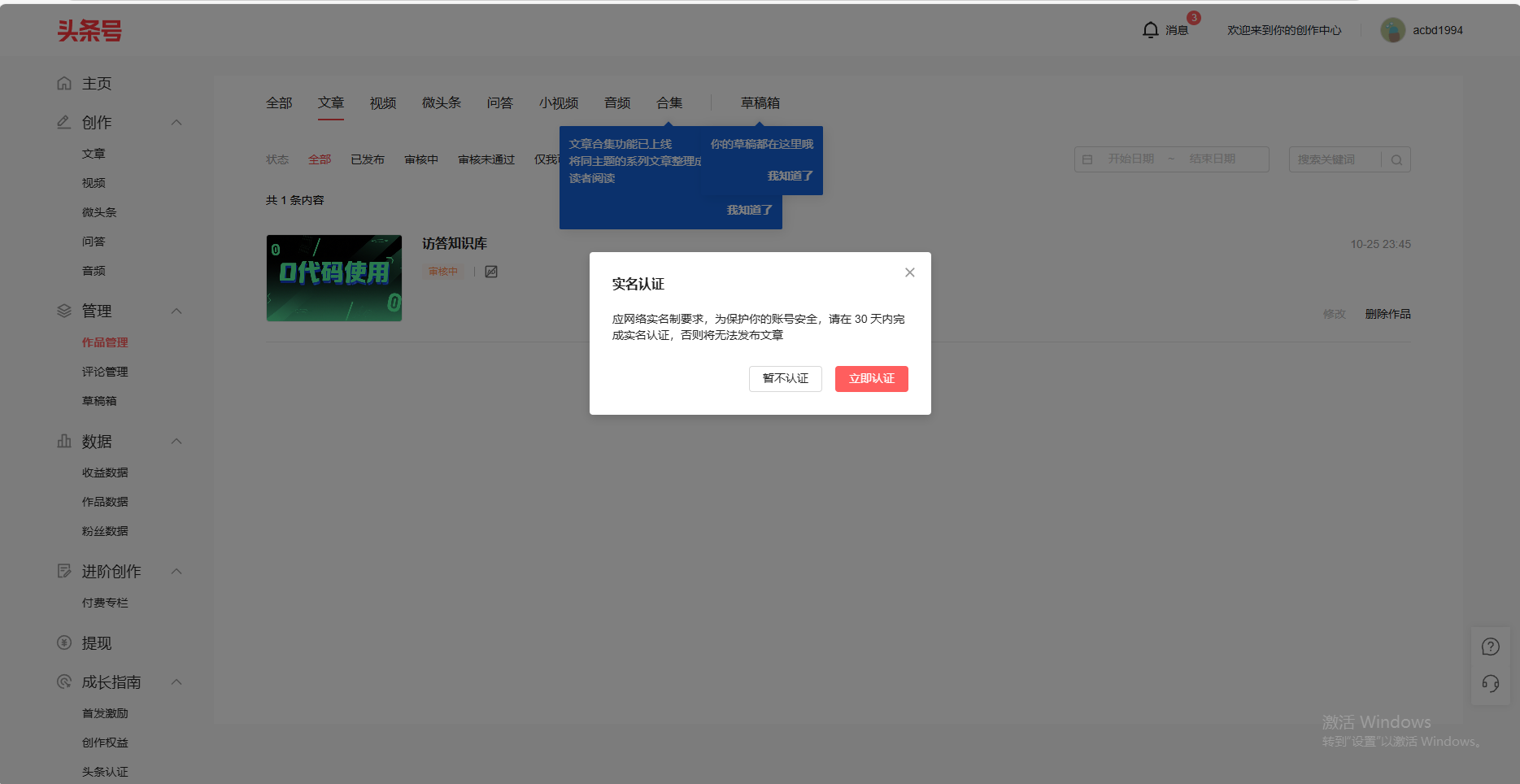Open the calendar icon for start date
Viewport: 1520px width, 784px height.
point(1087,159)
